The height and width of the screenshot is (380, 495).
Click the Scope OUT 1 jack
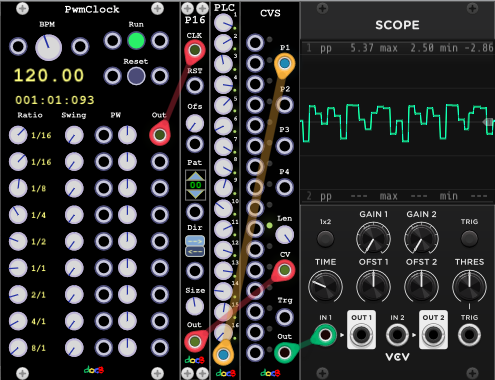coord(361,334)
